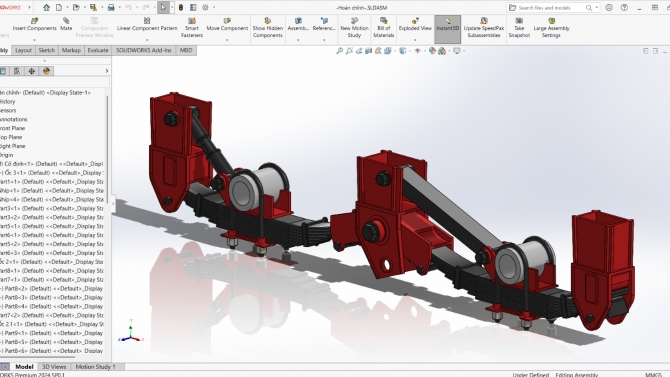
Task: Open Large Assembly Settings
Action: [x=551, y=28]
